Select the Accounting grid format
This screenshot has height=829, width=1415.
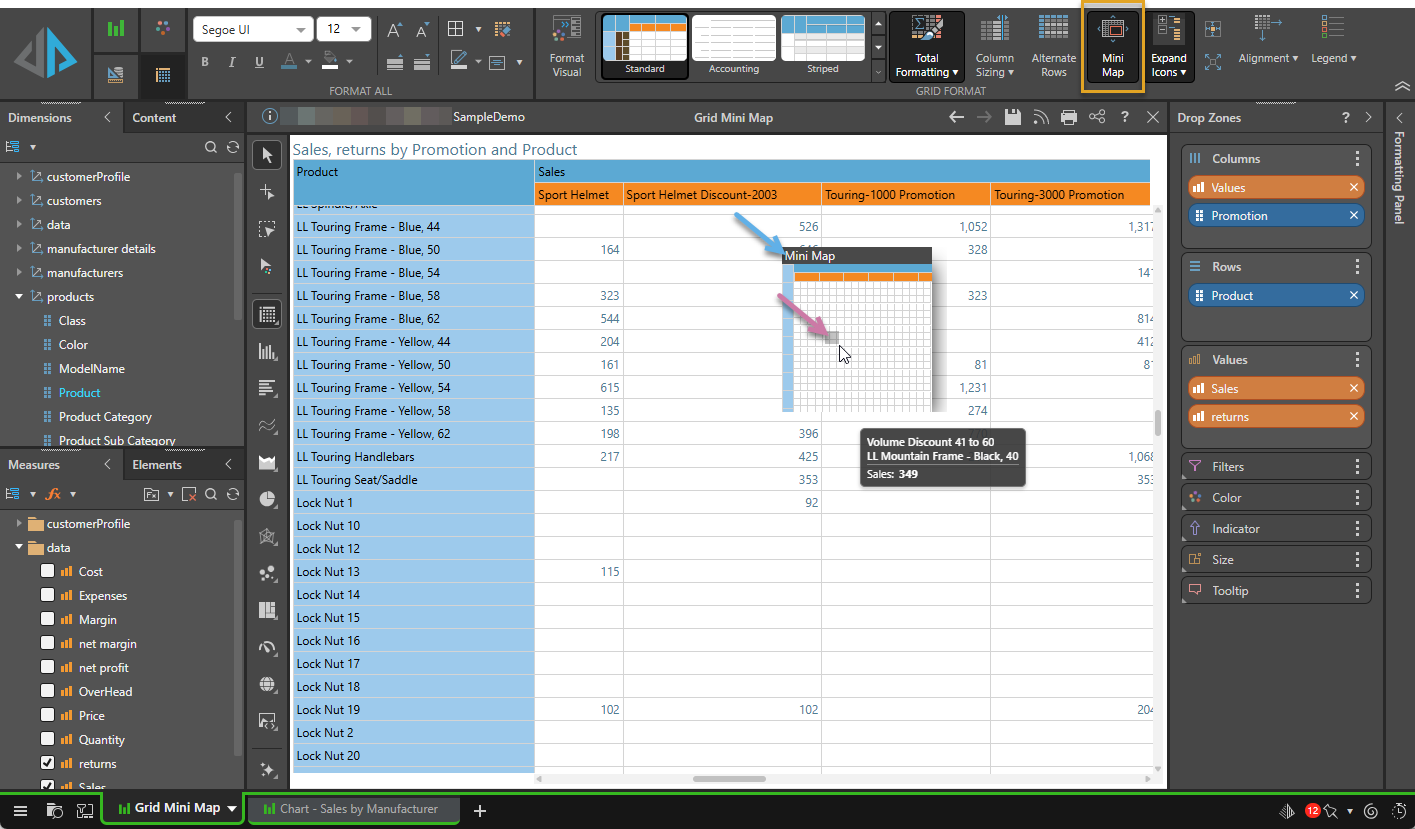pos(733,45)
